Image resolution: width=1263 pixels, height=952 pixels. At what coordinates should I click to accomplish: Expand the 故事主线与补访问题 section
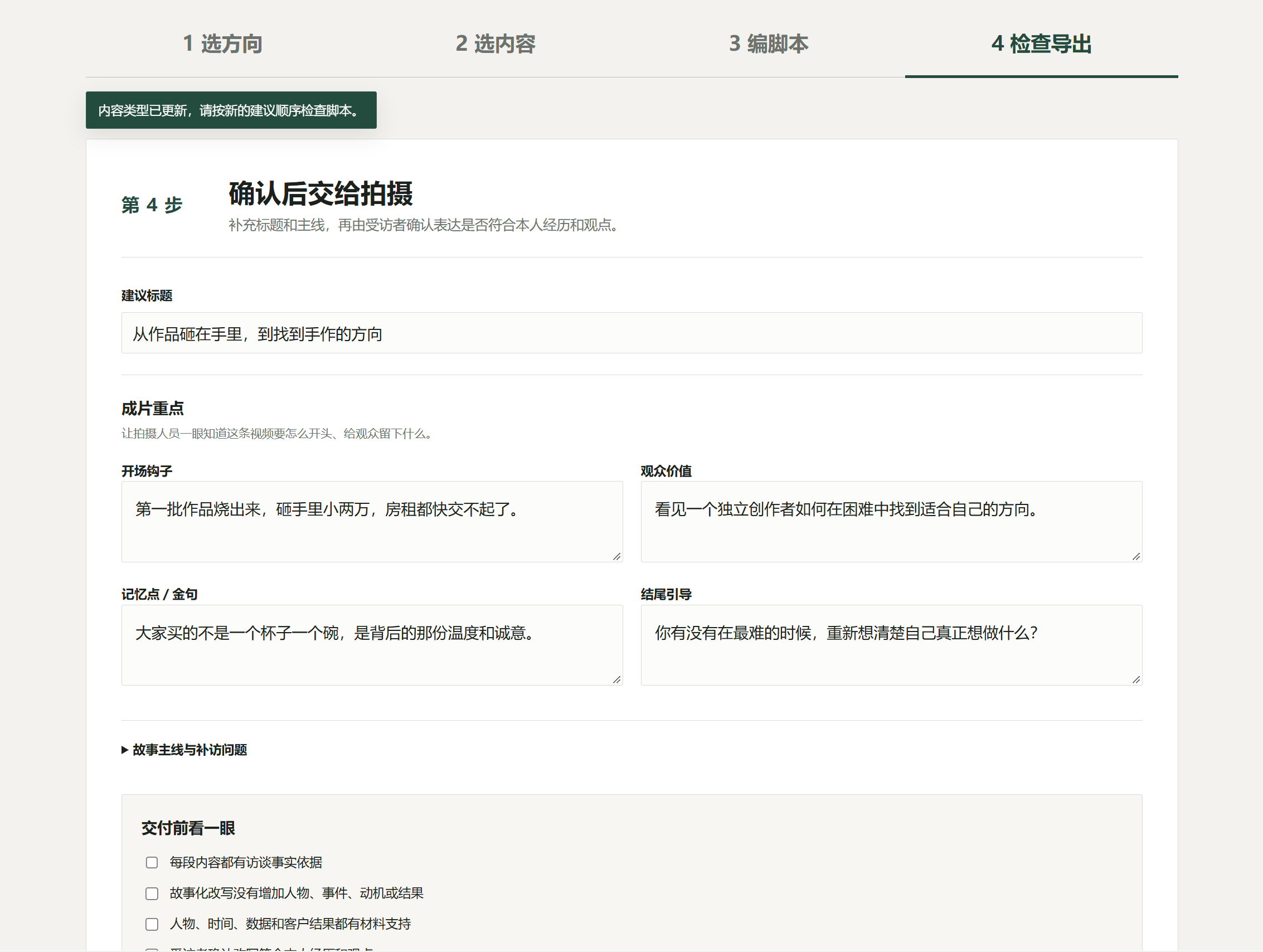click(x=184, y=750)
